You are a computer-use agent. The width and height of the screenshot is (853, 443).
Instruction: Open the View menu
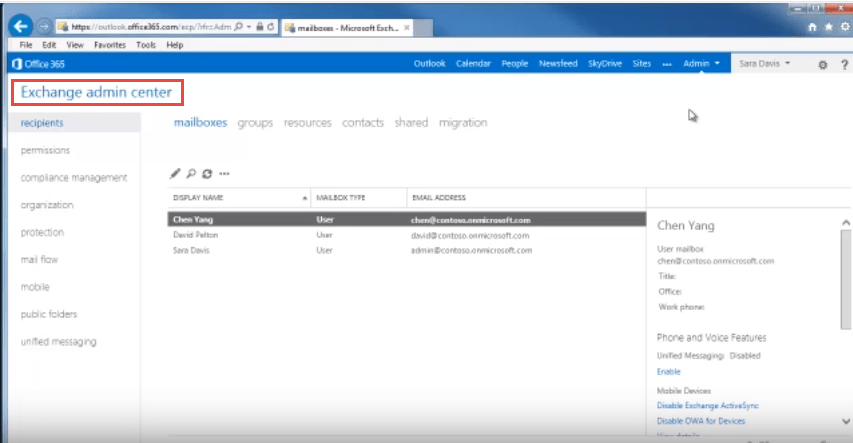coord(75,45)
